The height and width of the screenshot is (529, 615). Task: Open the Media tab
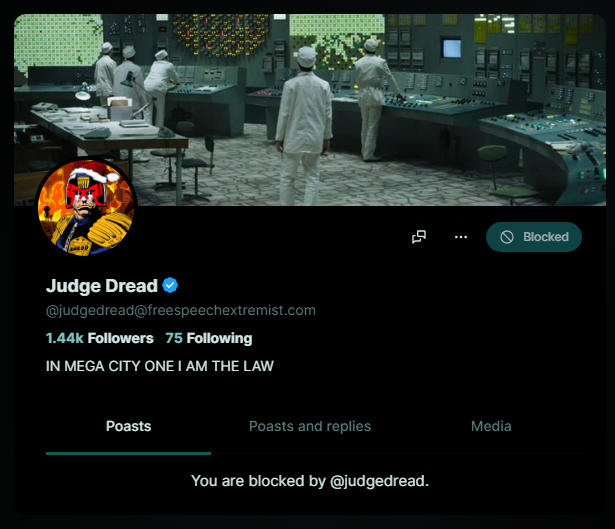coord(491,426)
